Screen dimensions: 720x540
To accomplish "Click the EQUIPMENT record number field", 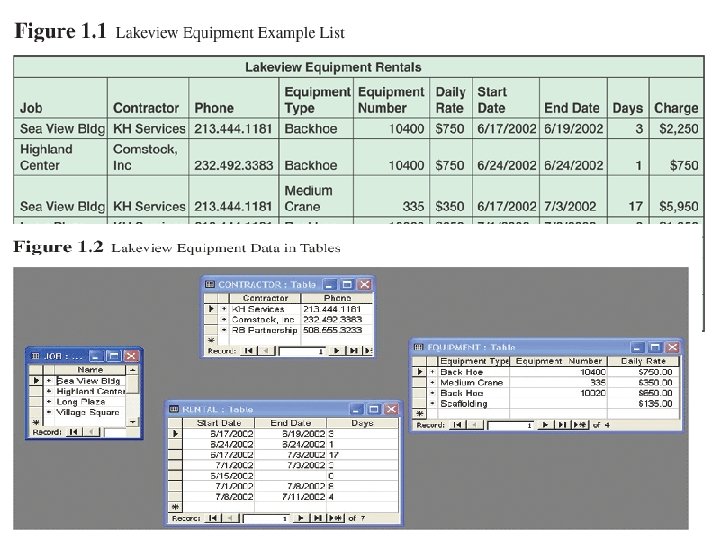I will 511,426.
